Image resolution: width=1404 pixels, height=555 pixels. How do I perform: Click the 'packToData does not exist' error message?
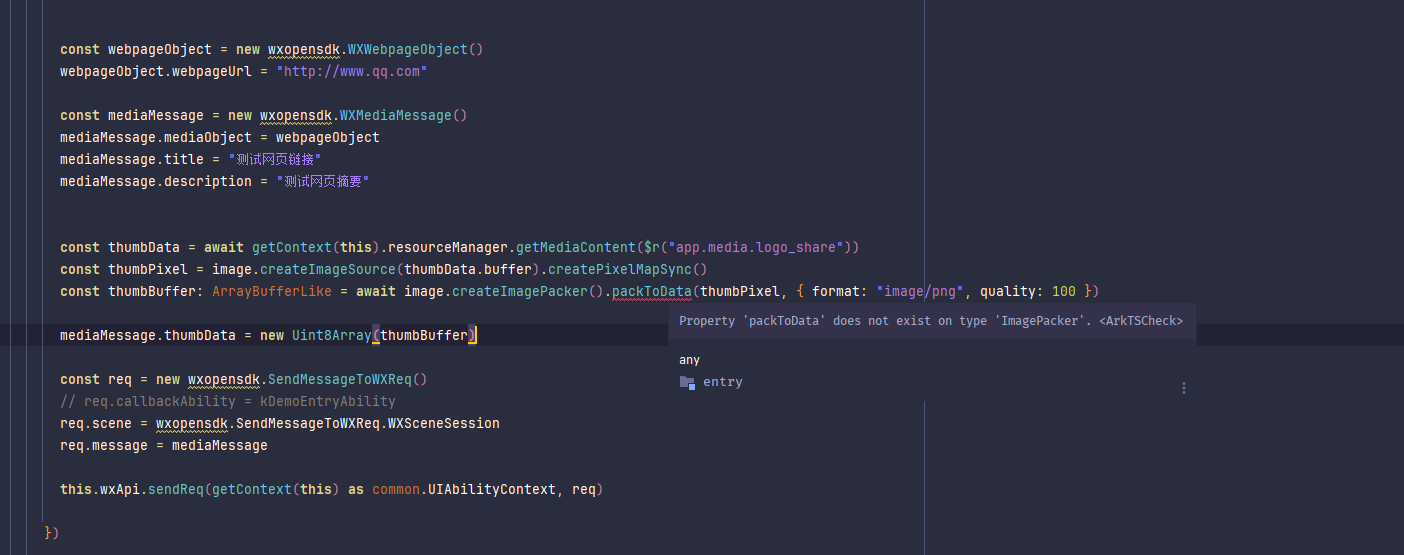(931, 321)
